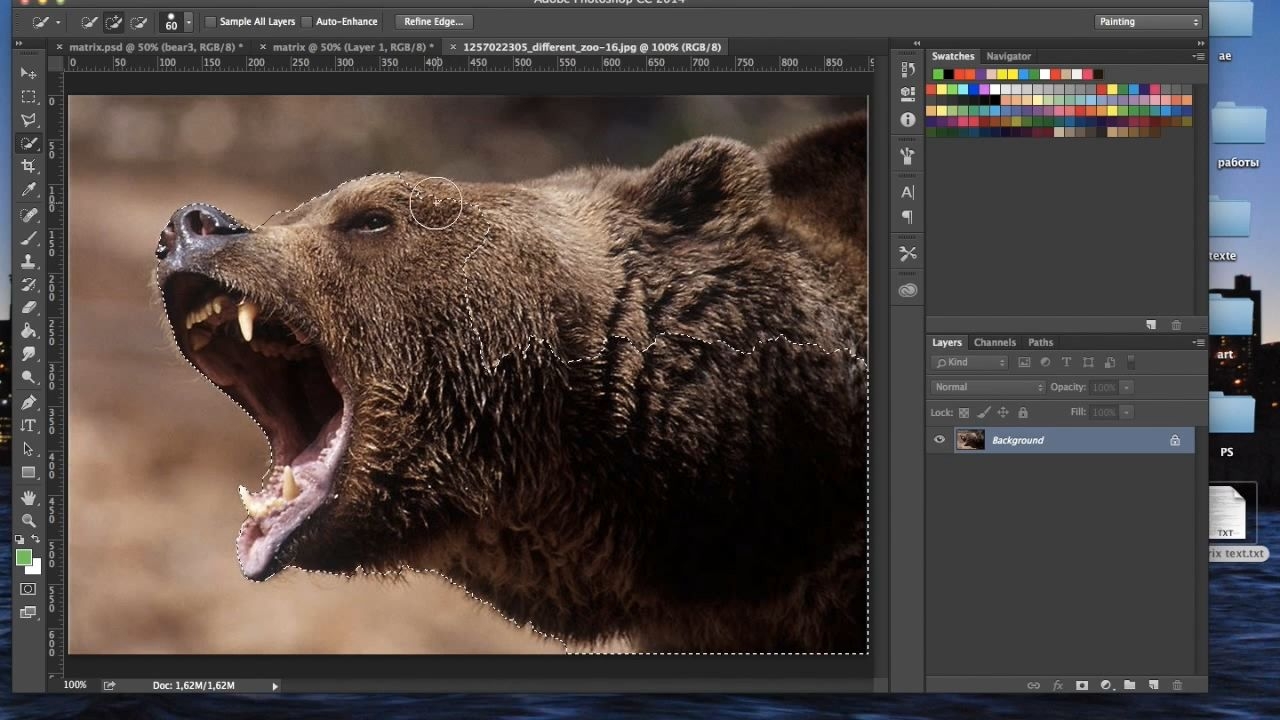Viewport: 1280px width, 720px height.
Task: Open the layer Kind filter dropdown
Action: pos(970,362)
